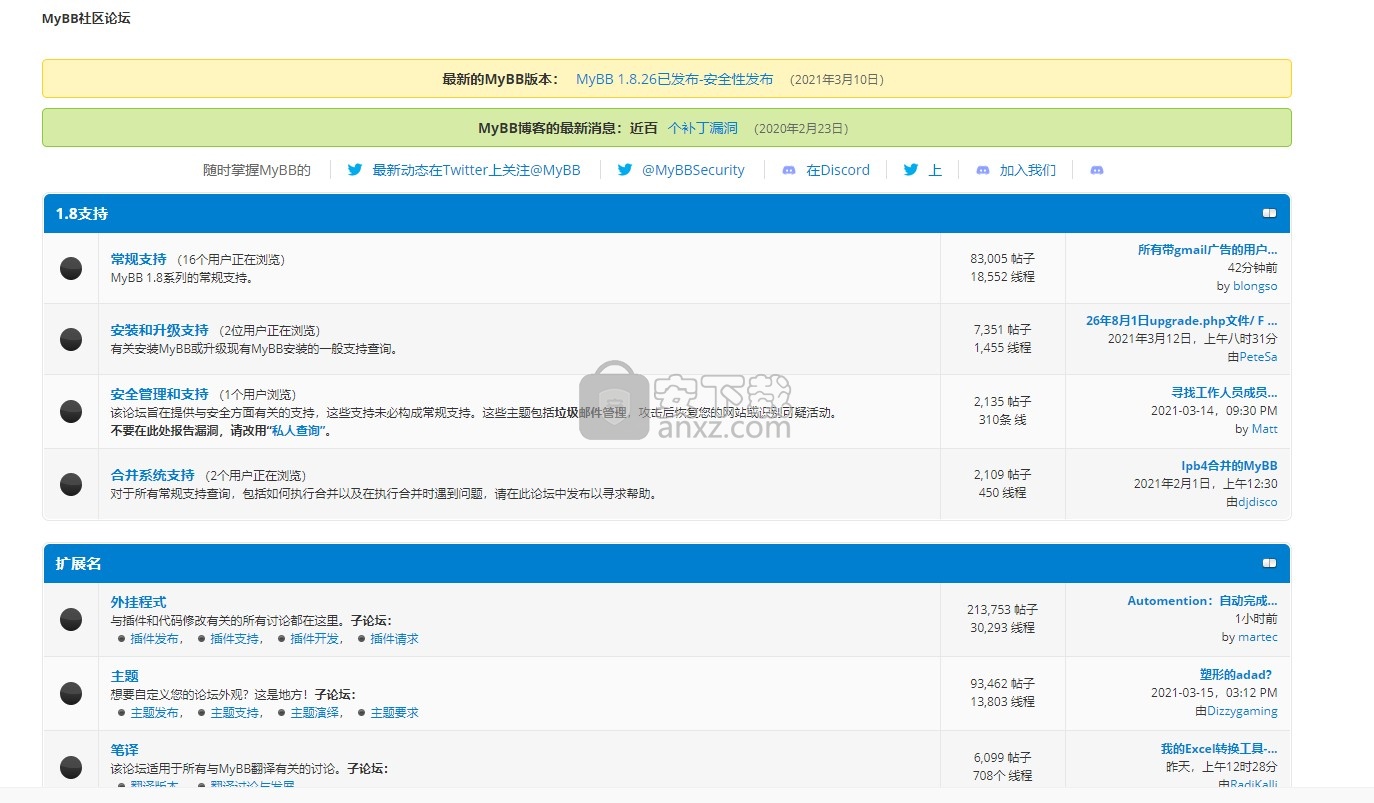Viewport: 1374px width, 803px height.
Task: Click the forum status icon for 常规支持
Action: click(71, 268)
